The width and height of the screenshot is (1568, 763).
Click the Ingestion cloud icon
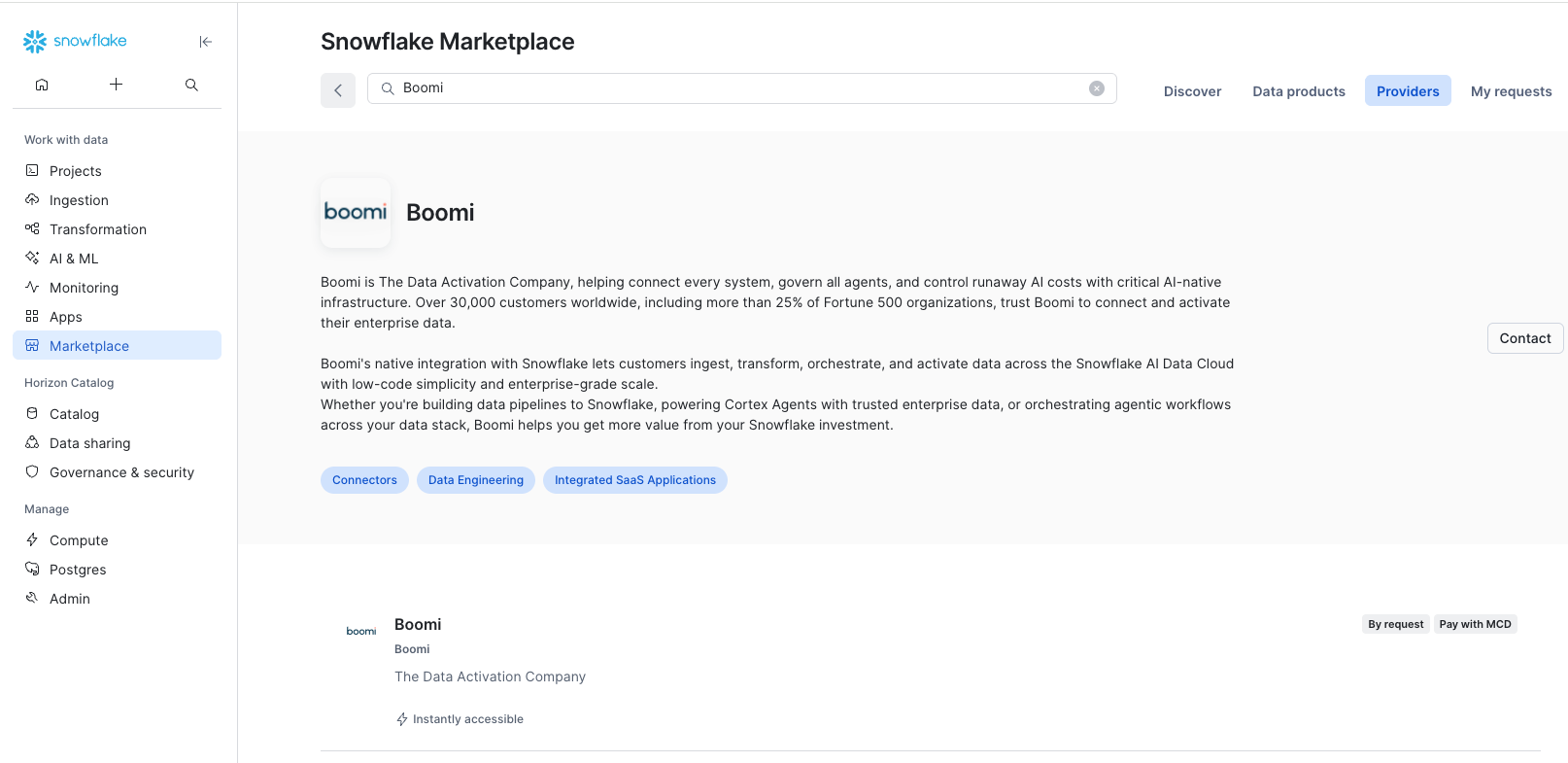pyautogui.click(x=32, y=199)
